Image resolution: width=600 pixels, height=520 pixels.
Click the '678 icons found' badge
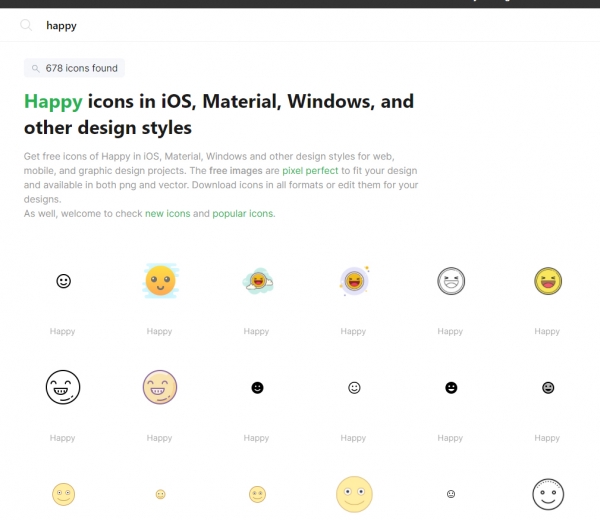74,68
